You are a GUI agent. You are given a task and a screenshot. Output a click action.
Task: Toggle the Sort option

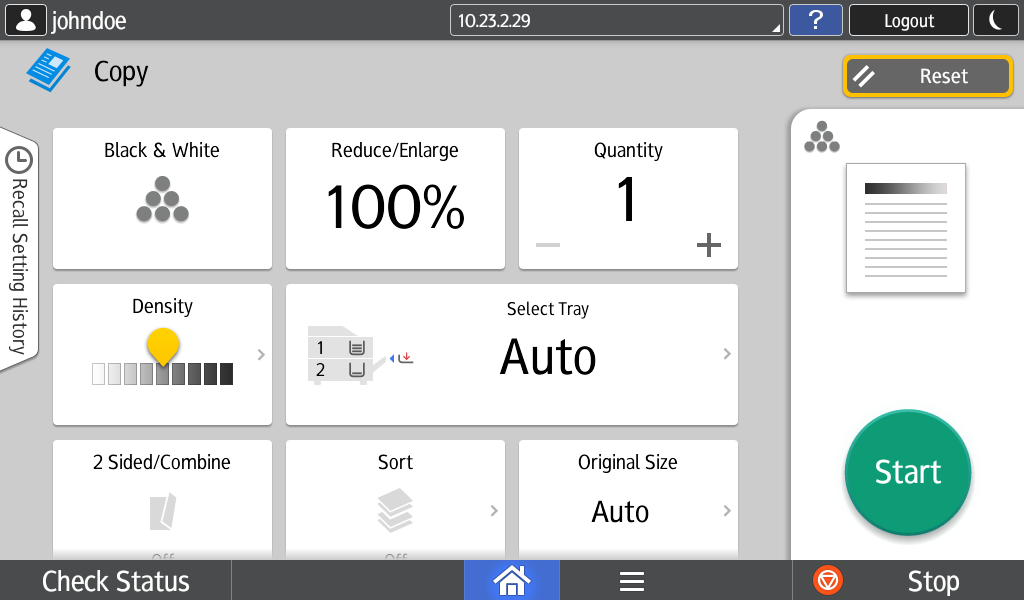[395, 499]
